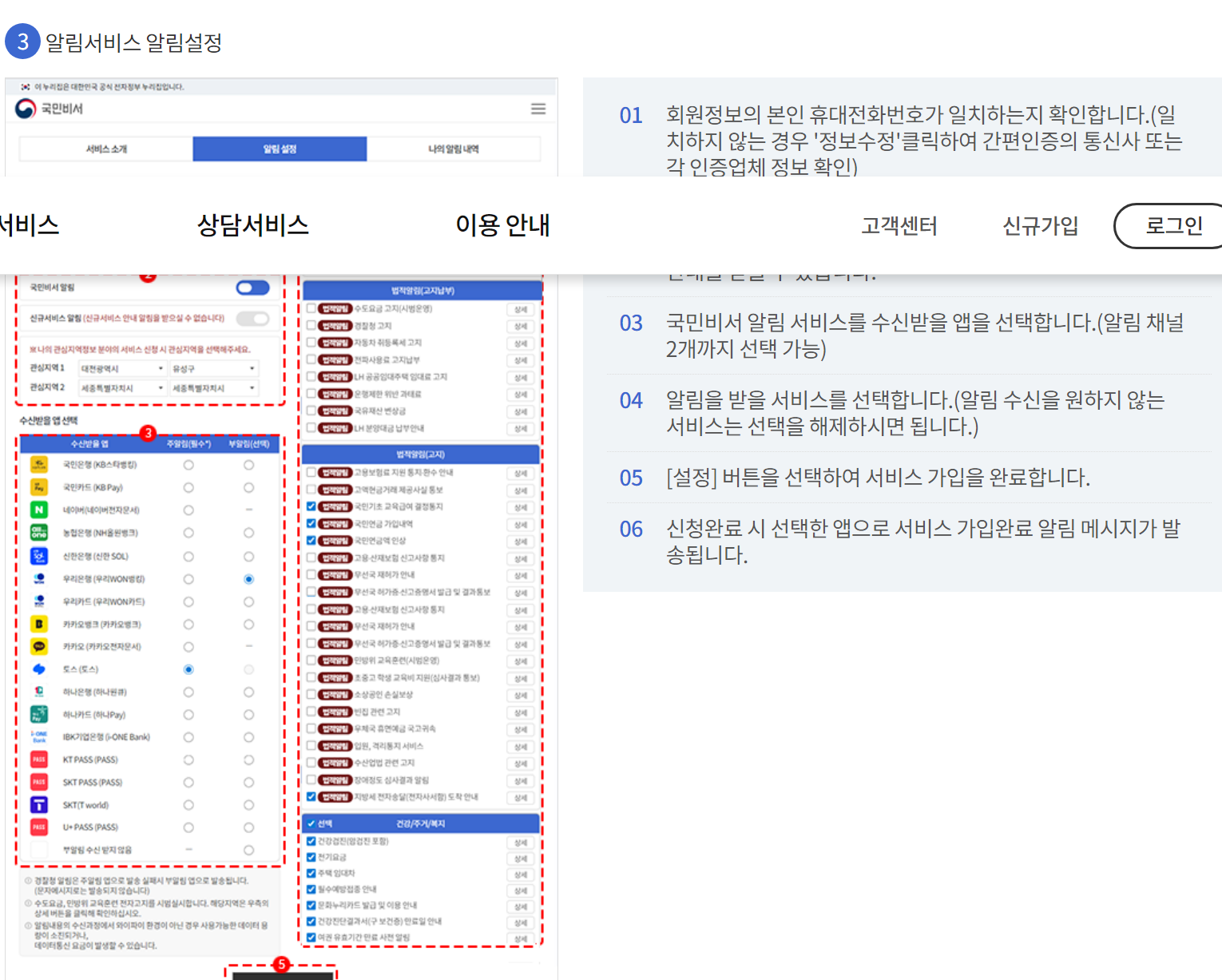Screen dimensions: 1222x980
Task: Click 상세 button for 빈집 관련 고지
Action: click(x=521, y=712)
